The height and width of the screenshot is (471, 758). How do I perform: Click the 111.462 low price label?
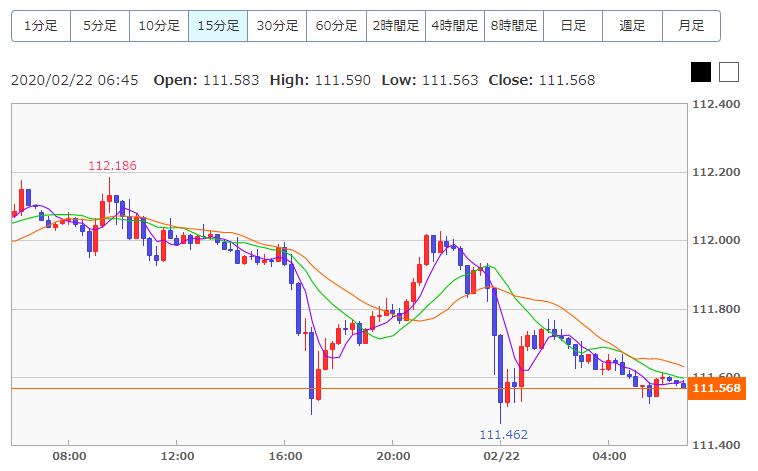click(x=503, y=435)
